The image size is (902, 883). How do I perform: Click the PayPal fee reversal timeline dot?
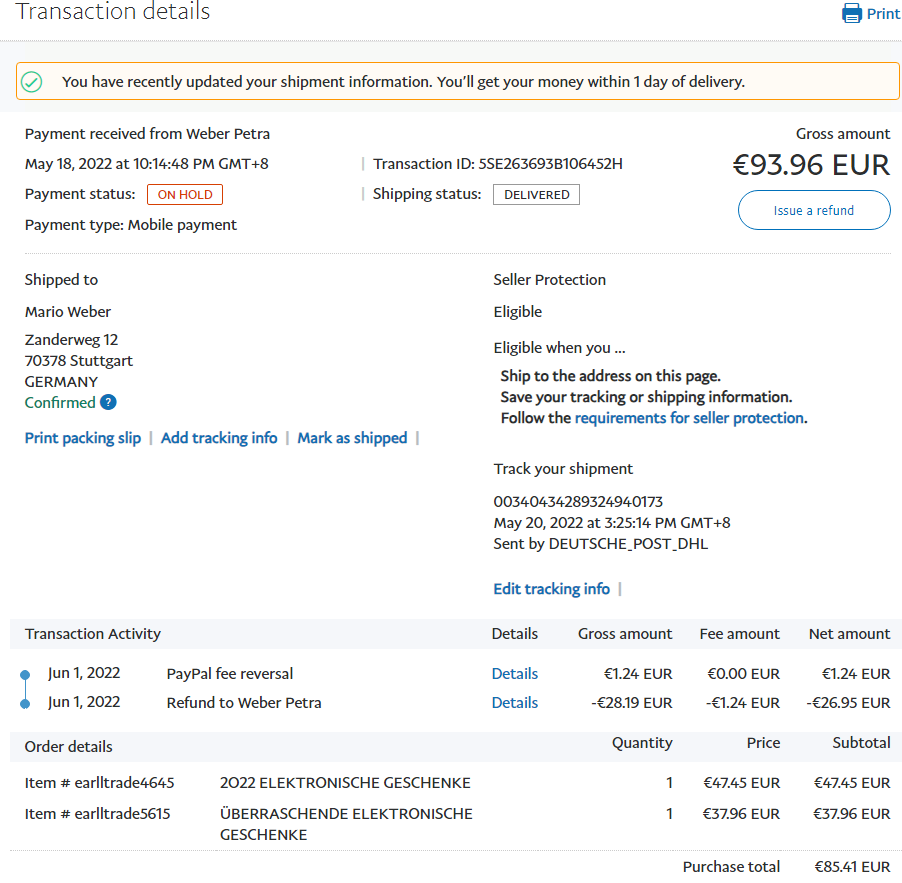coord(25,675)
